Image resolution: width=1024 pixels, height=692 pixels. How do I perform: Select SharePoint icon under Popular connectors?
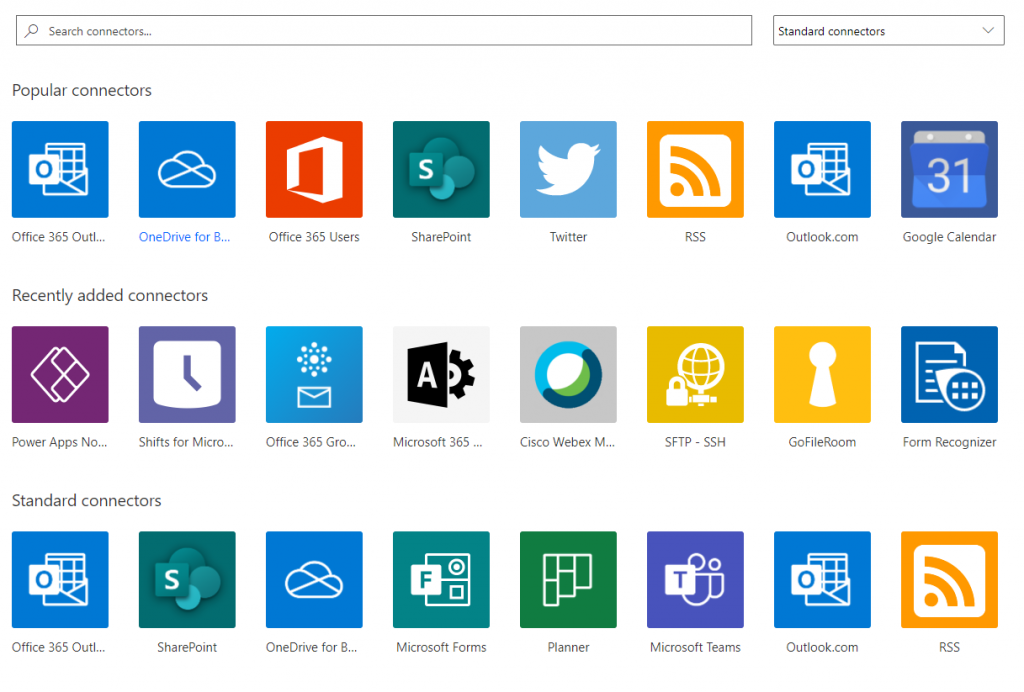(x=441, y=169)
